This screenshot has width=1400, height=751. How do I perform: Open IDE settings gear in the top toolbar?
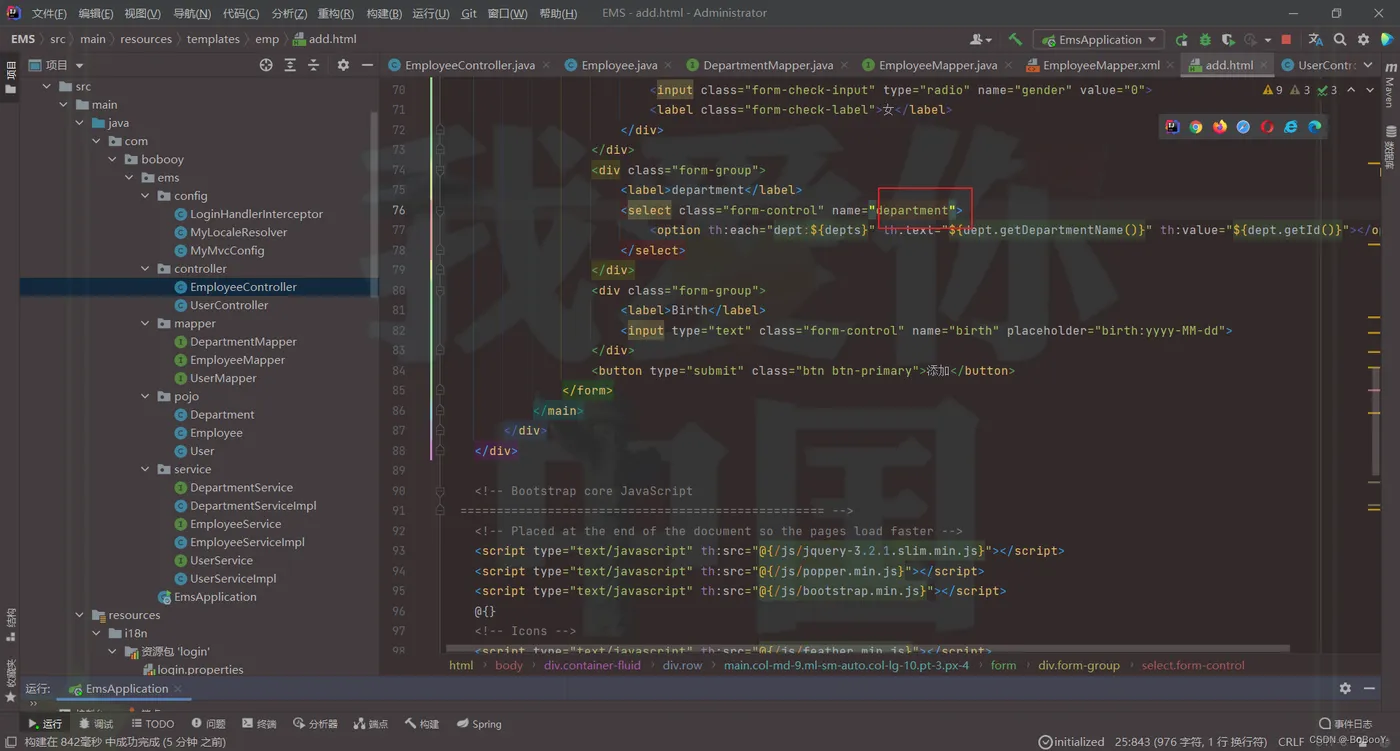[1364, 40]
